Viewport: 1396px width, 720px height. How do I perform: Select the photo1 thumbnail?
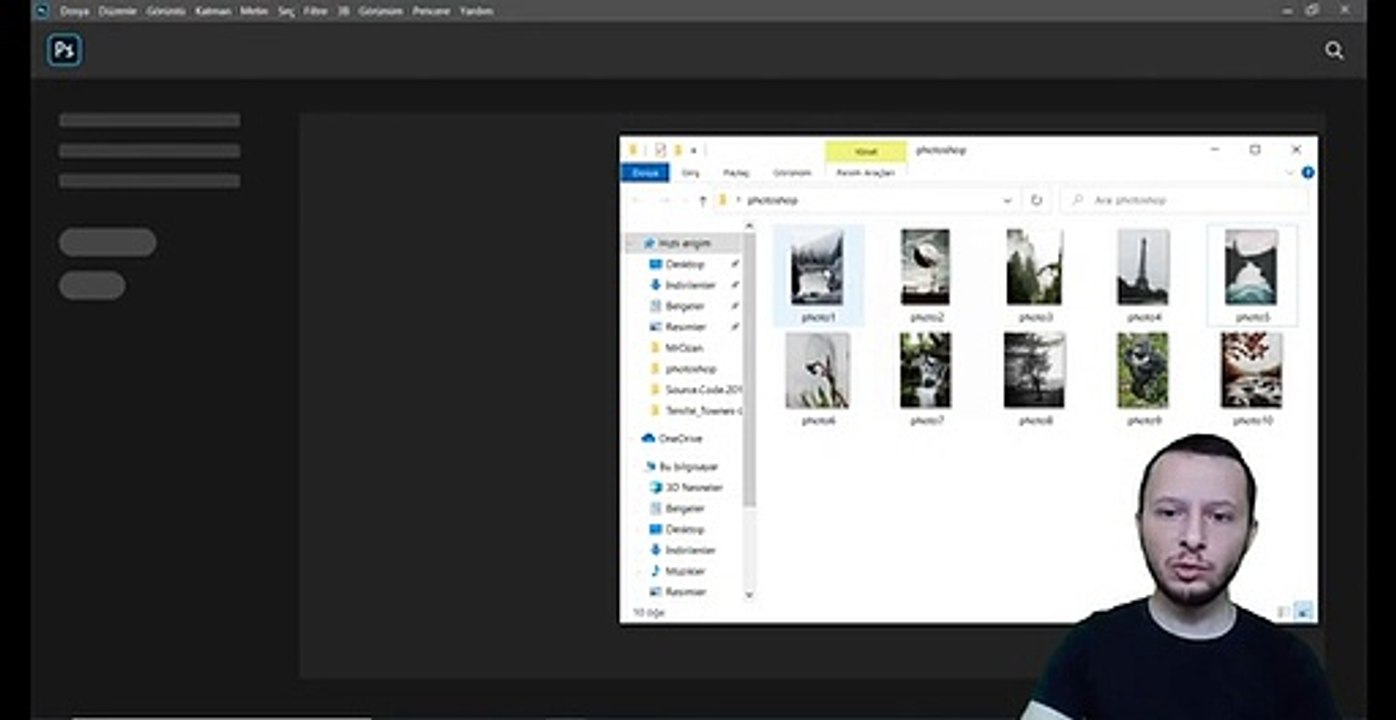(817, 267)
